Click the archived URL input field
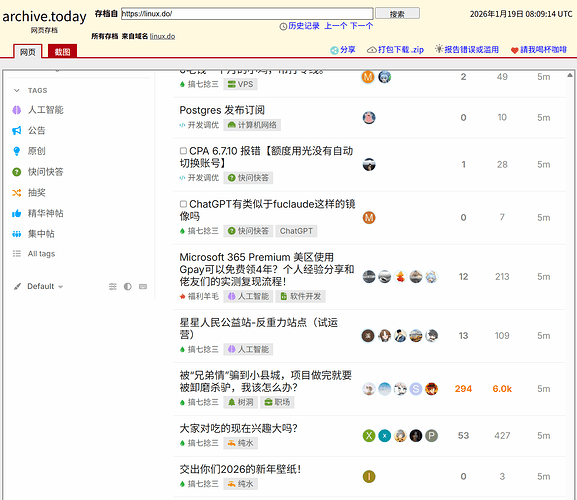Viewport: 577px width, 500px height. pos(247,14)
